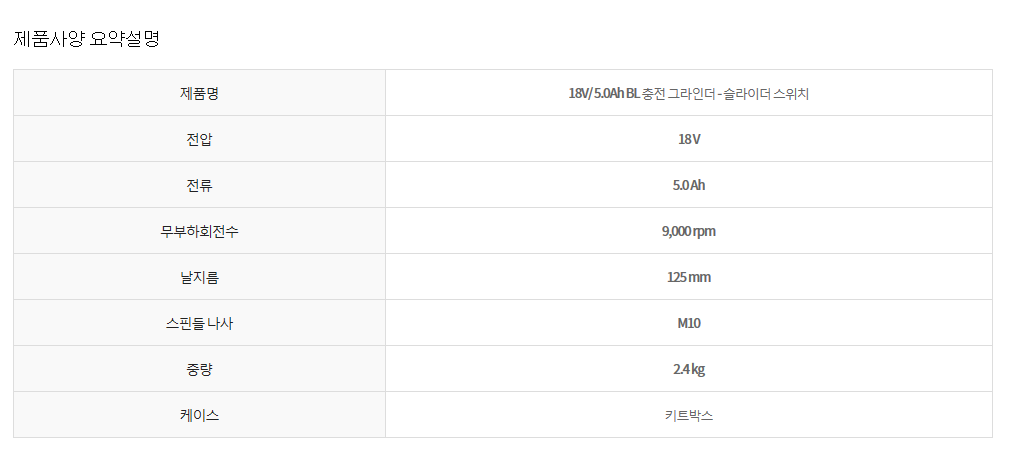The image size is (1021, 463).
Task: Click the 제품사양 요약설명 heading
Action: coord(87,38)
